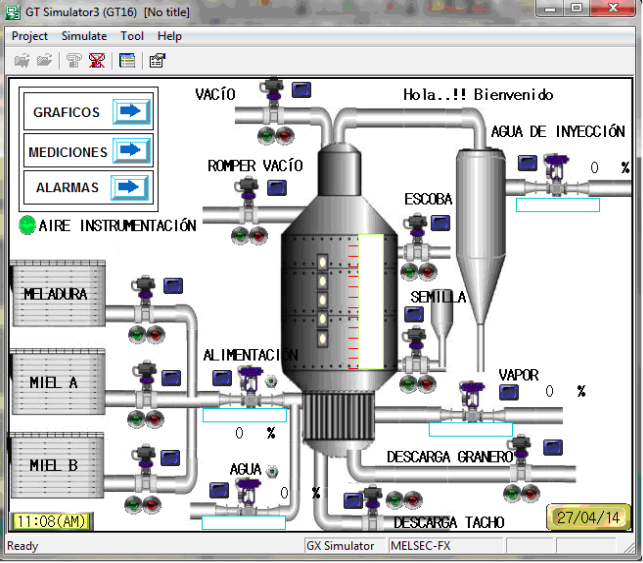
Task: Open the device monitor list toolbar icon
Action: point(127,61)
